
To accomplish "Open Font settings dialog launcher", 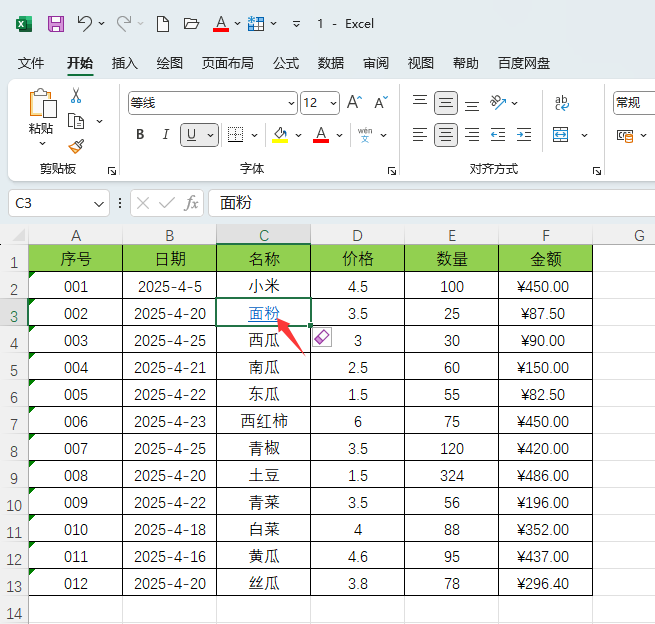I will pyautogui.click(x=391, y=171).
